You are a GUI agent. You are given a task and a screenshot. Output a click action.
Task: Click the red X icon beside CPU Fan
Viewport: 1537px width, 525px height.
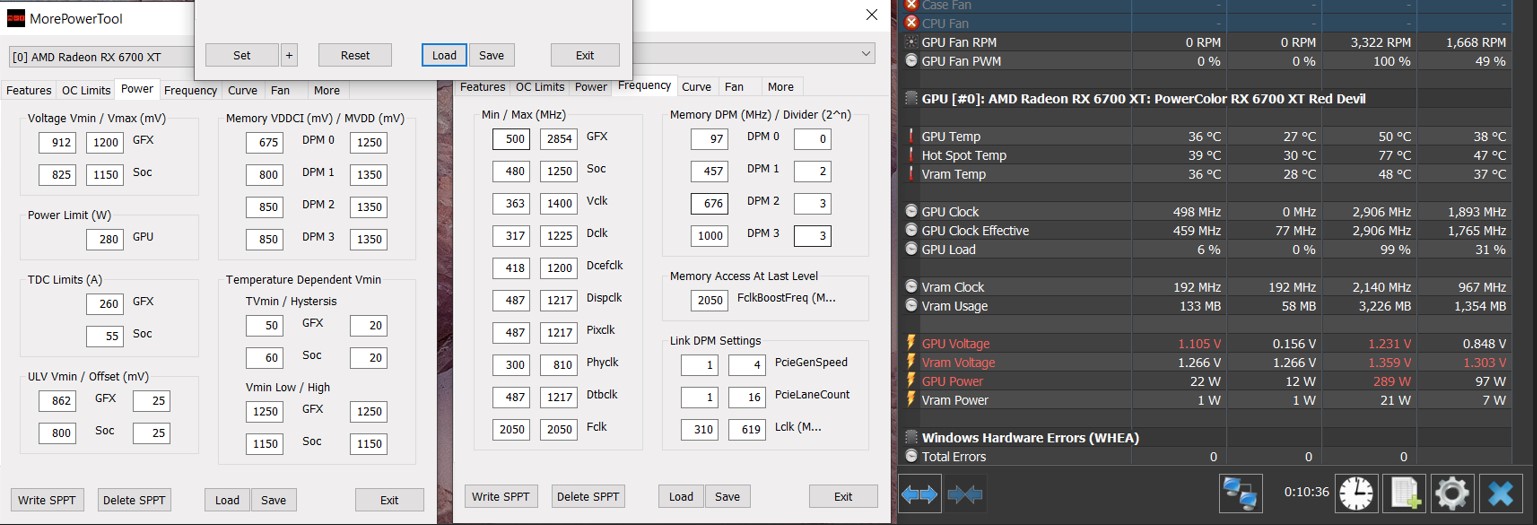(x=911, y=23)
